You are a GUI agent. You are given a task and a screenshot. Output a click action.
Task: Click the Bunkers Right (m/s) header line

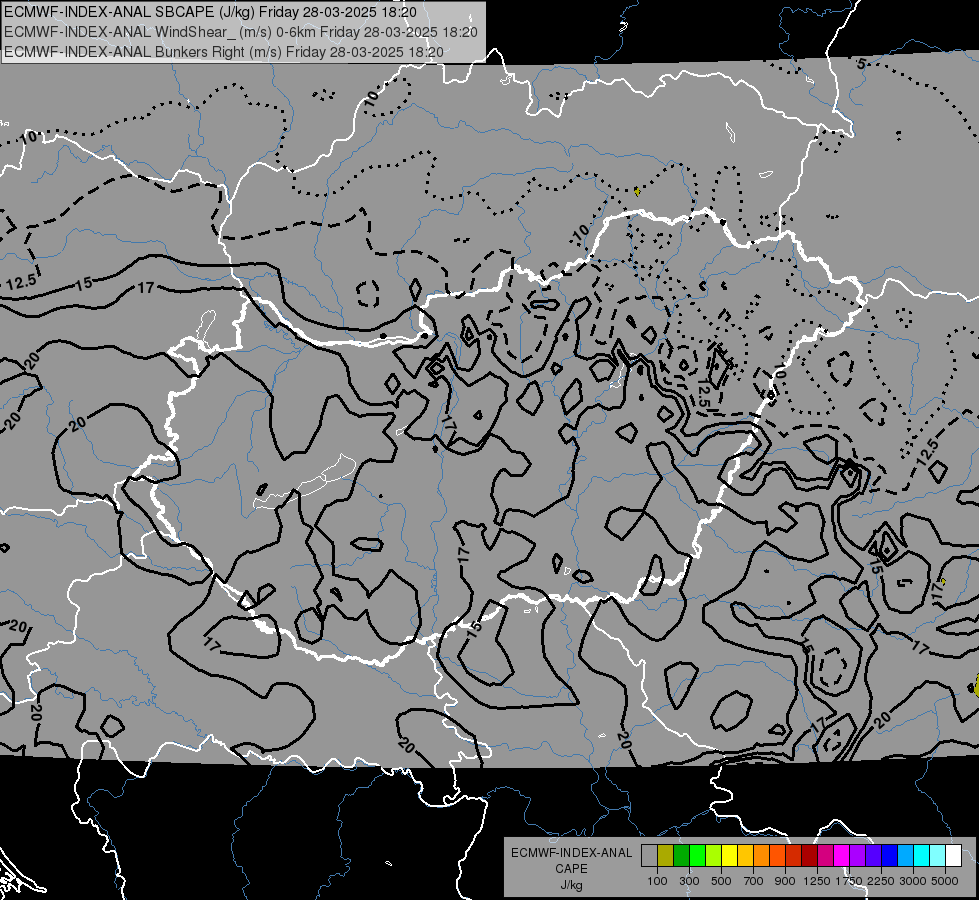pyautogui.click(x=224, y=52)
